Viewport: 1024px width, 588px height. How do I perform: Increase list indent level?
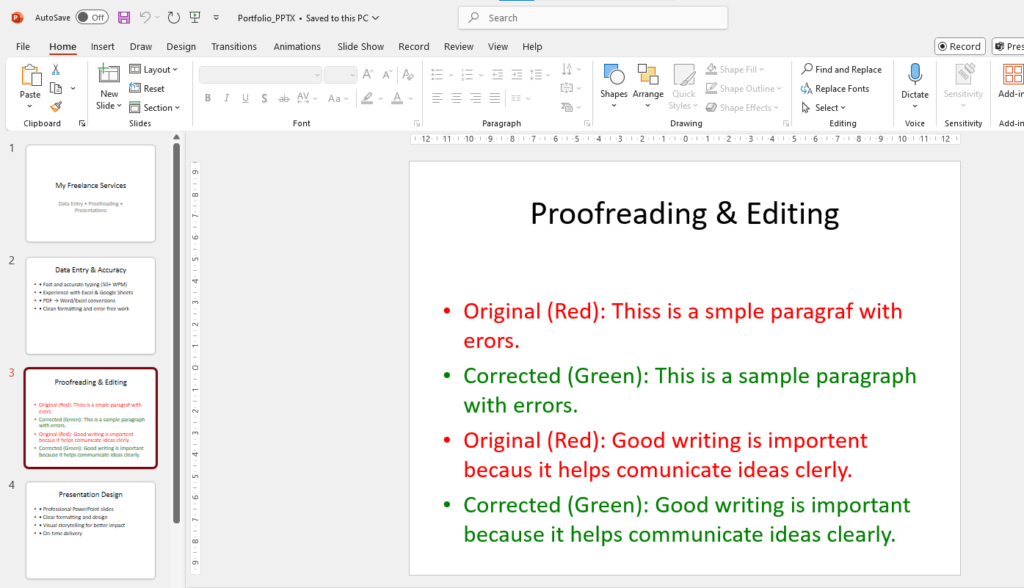click(x=517, y=74)
